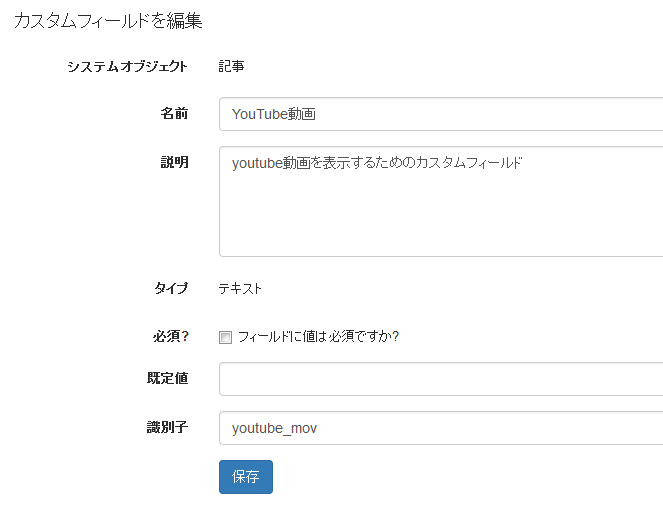This screenshot has width=663, height=531.
Task: Click the カスタムフィールドを編集 page heading
Action: [108, 21]
